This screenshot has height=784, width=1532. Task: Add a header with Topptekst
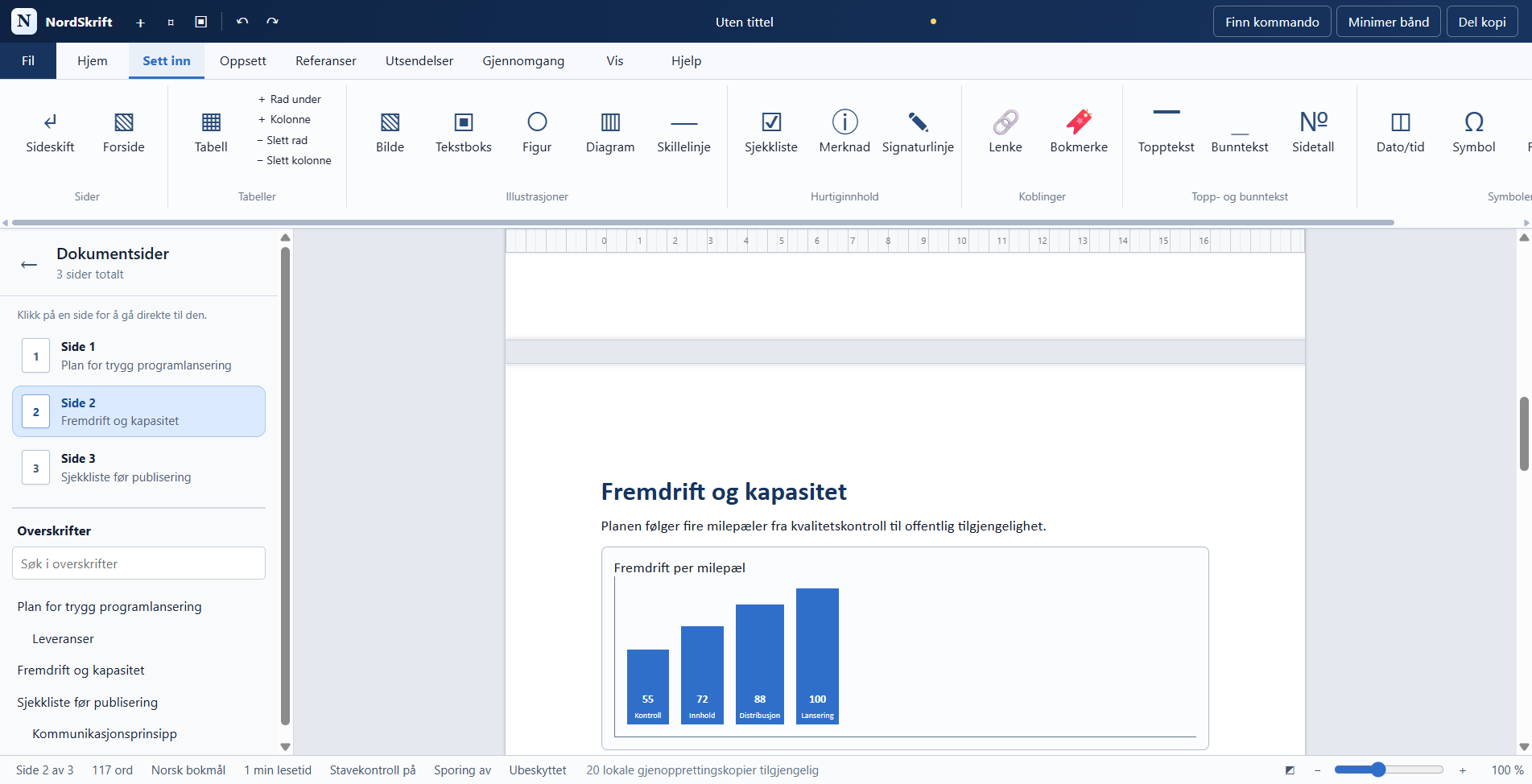[x=1167, y=131]
